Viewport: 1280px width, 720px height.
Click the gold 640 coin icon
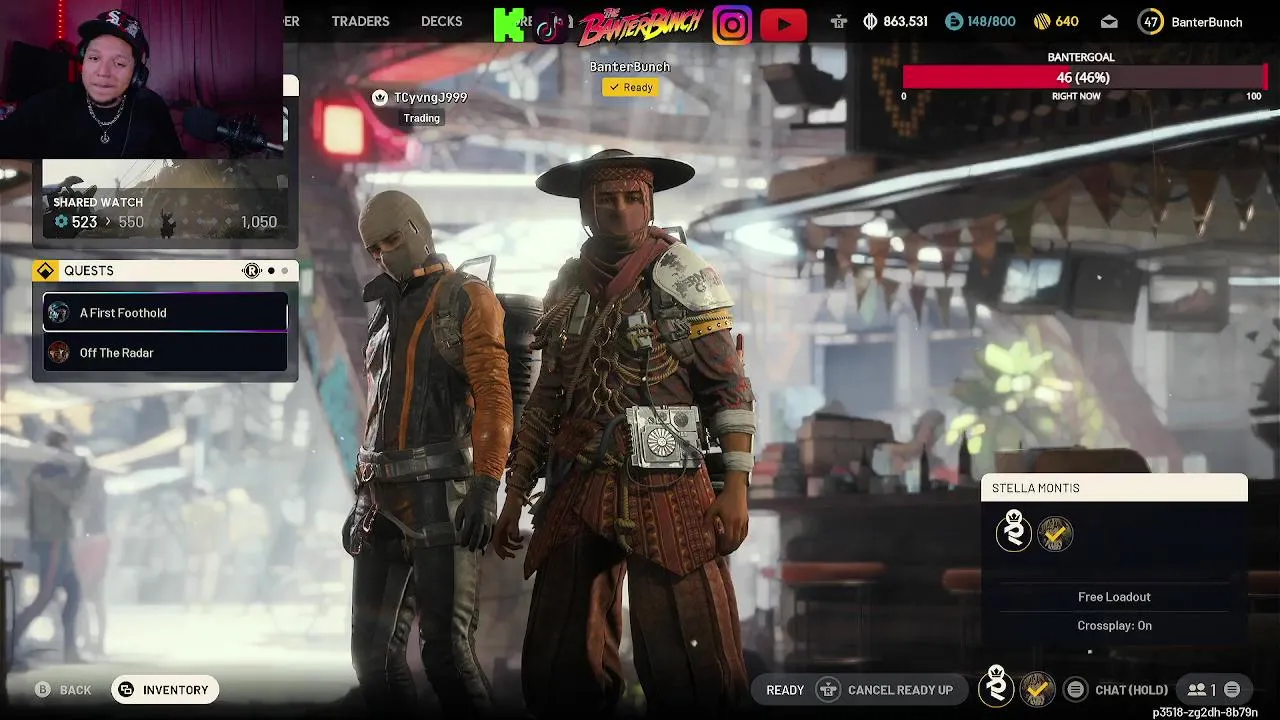(x=1041, y=22)
